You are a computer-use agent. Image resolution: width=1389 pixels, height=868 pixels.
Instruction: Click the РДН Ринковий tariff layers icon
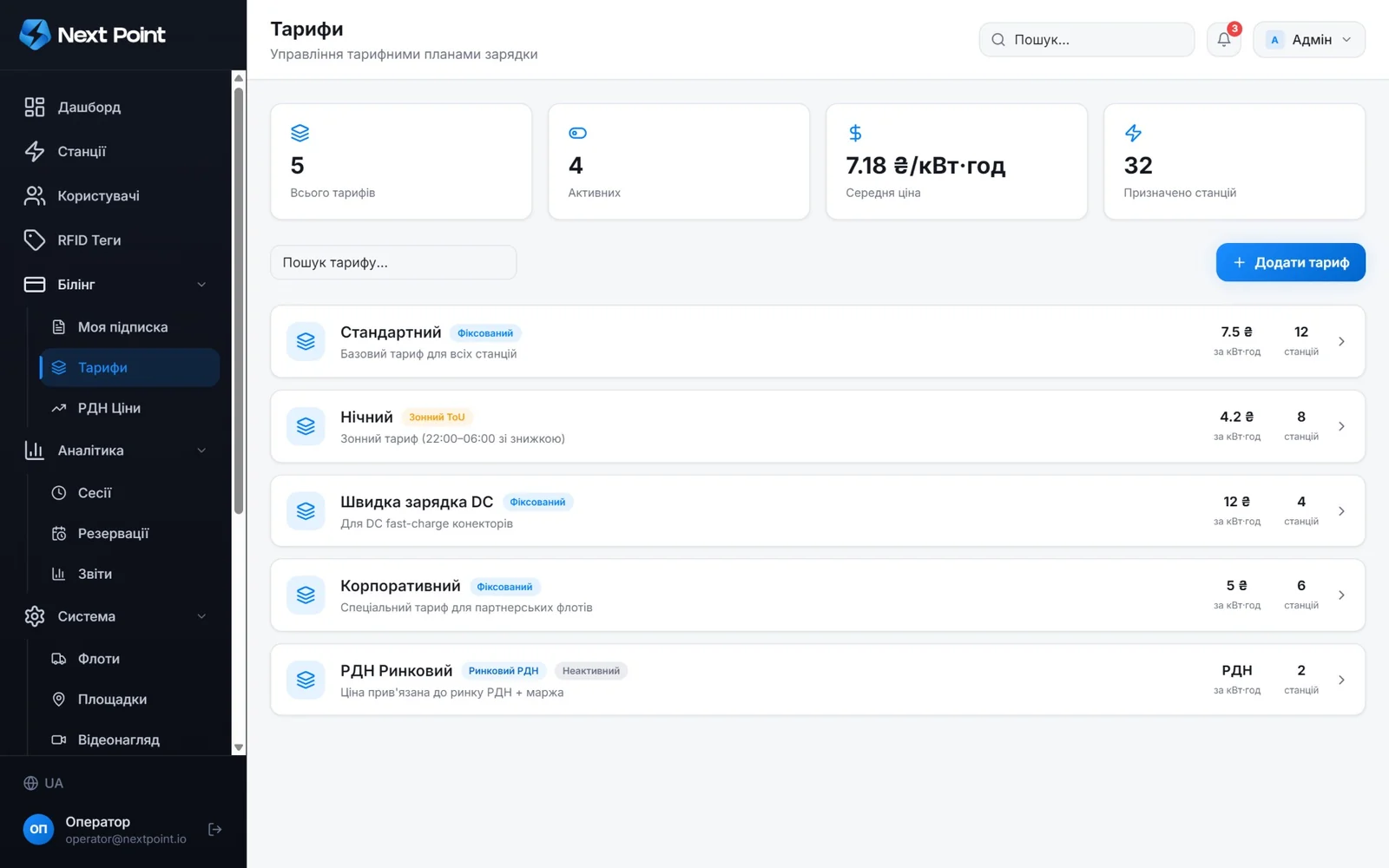[306, 680]
